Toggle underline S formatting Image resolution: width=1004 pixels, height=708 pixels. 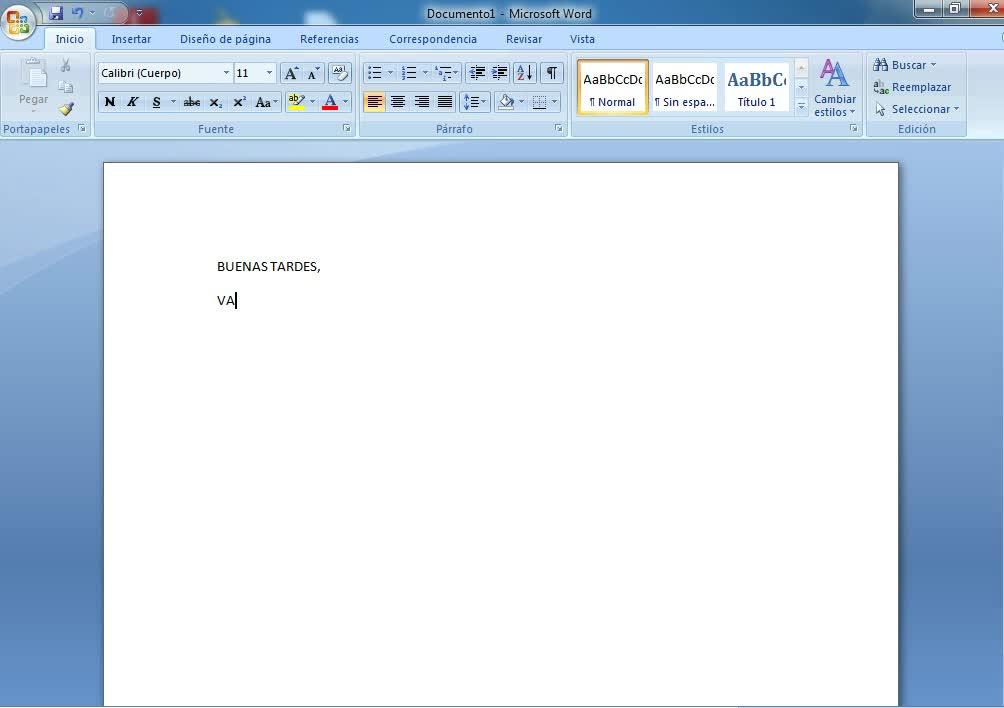[x=156, y=102]
